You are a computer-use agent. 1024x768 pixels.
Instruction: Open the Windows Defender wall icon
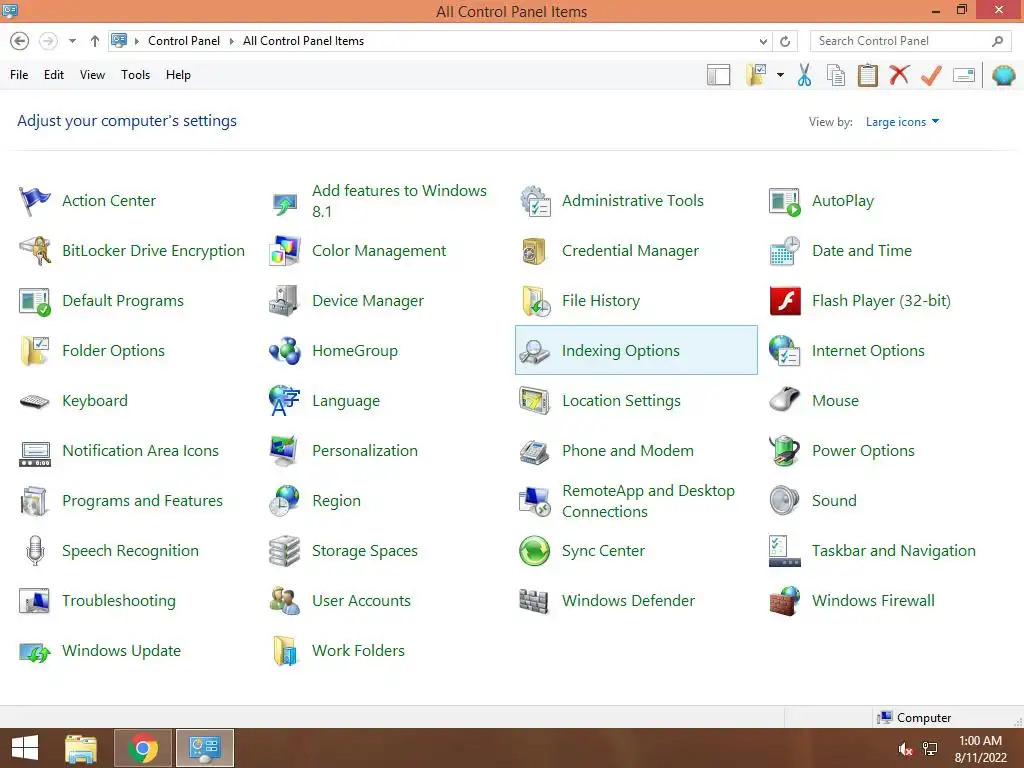pyautogui.click(x=534, y=601)
